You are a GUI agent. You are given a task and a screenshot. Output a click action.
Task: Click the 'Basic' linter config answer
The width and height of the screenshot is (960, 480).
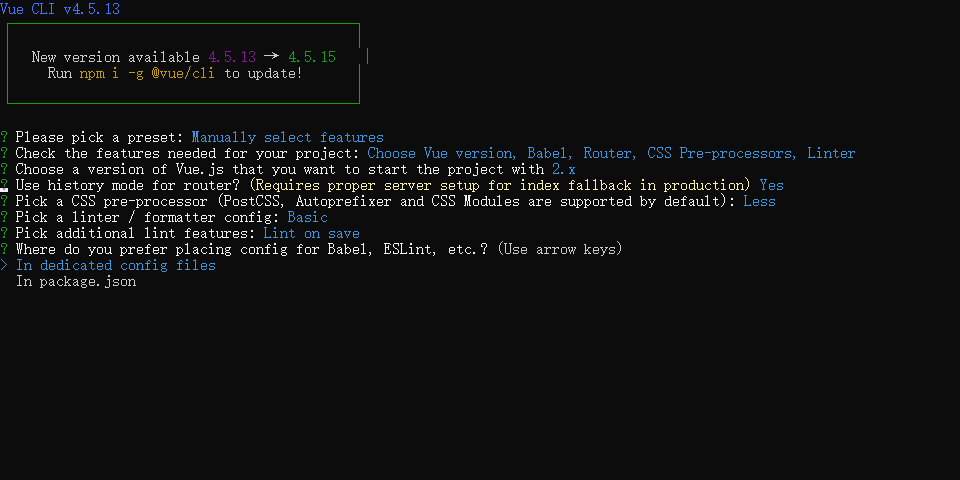click(308, 217)
